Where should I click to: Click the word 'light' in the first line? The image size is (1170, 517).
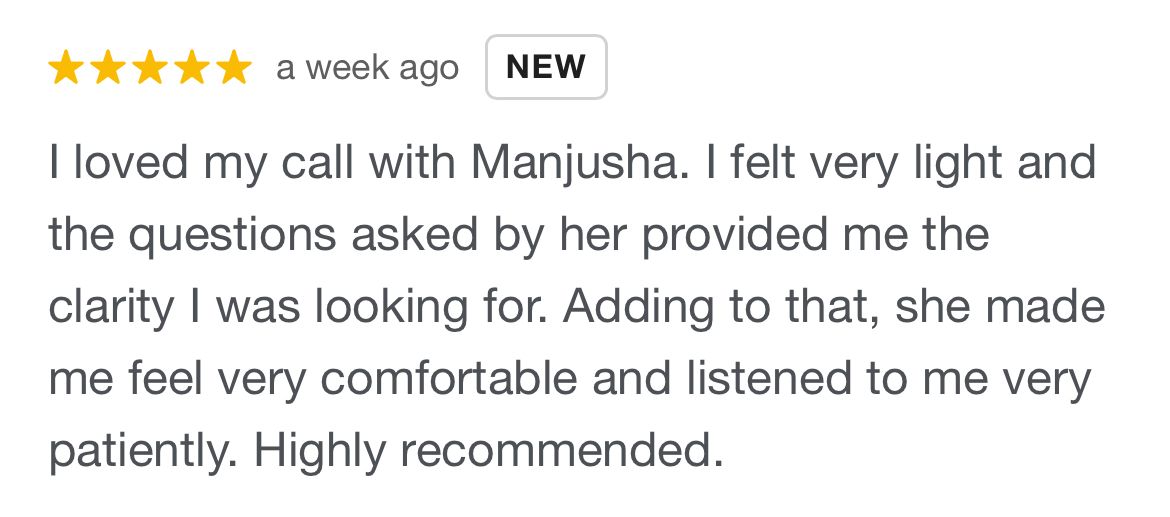pos(957,165)
